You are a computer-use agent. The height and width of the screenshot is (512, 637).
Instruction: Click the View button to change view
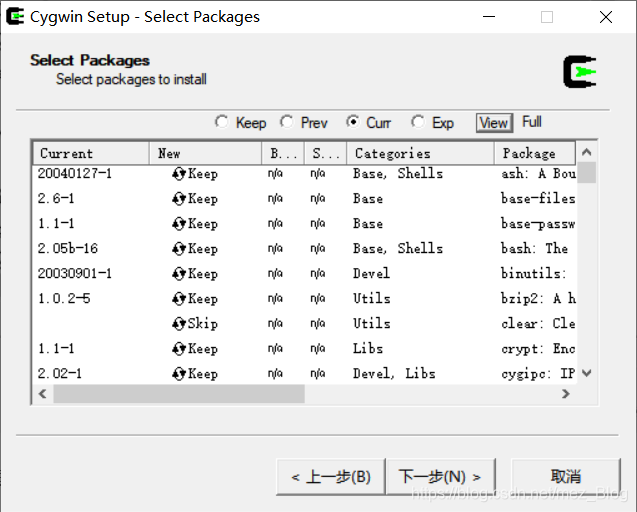[x=494, y=123]
